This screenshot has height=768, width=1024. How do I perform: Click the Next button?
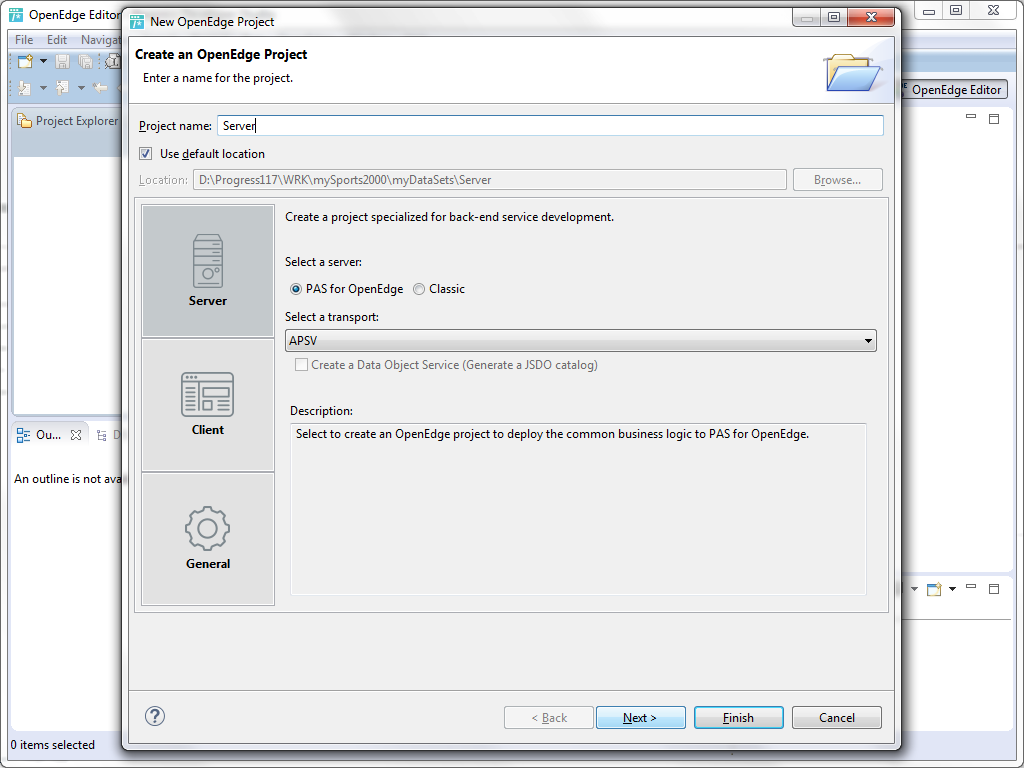641,718
